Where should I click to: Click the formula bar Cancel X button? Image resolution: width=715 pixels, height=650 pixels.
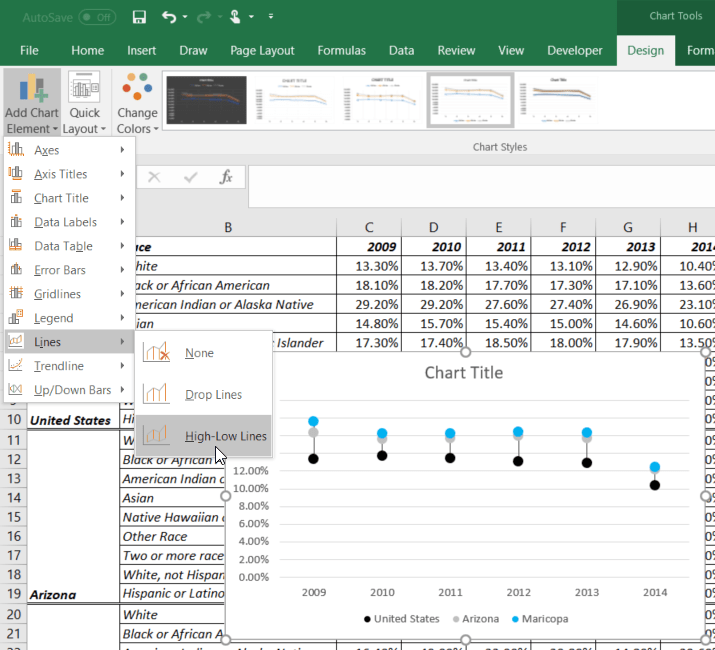tap(154, 177)
